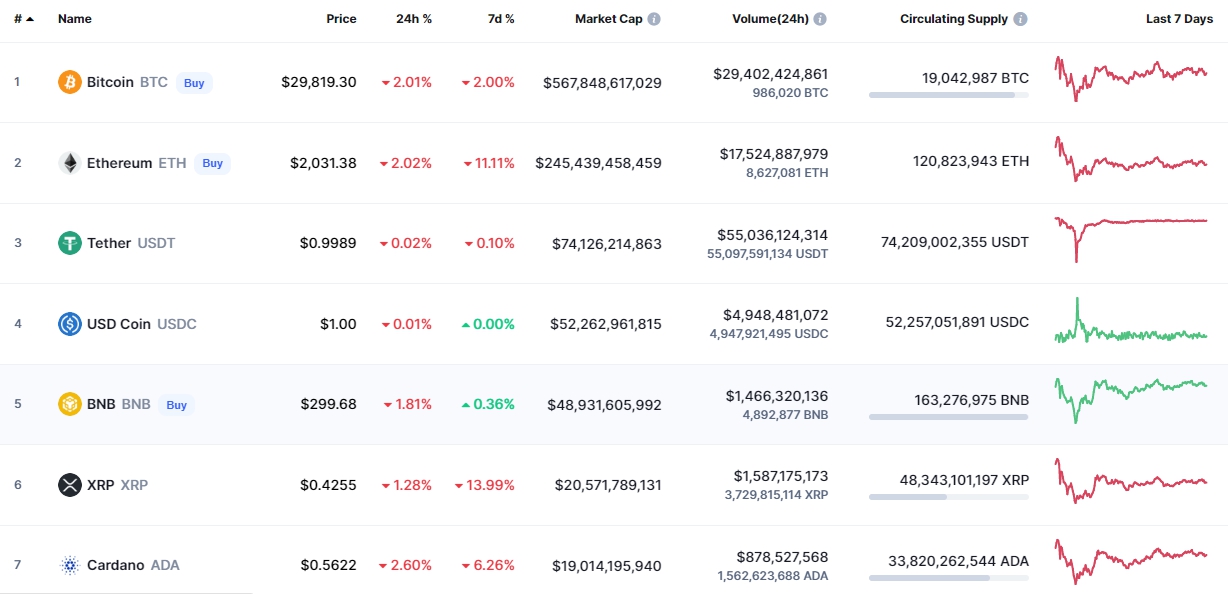Click Cardano's 24h change 2.60%
Viewport: 1228px width, 594px height.
pyautogui.click(x=405, y=565)
